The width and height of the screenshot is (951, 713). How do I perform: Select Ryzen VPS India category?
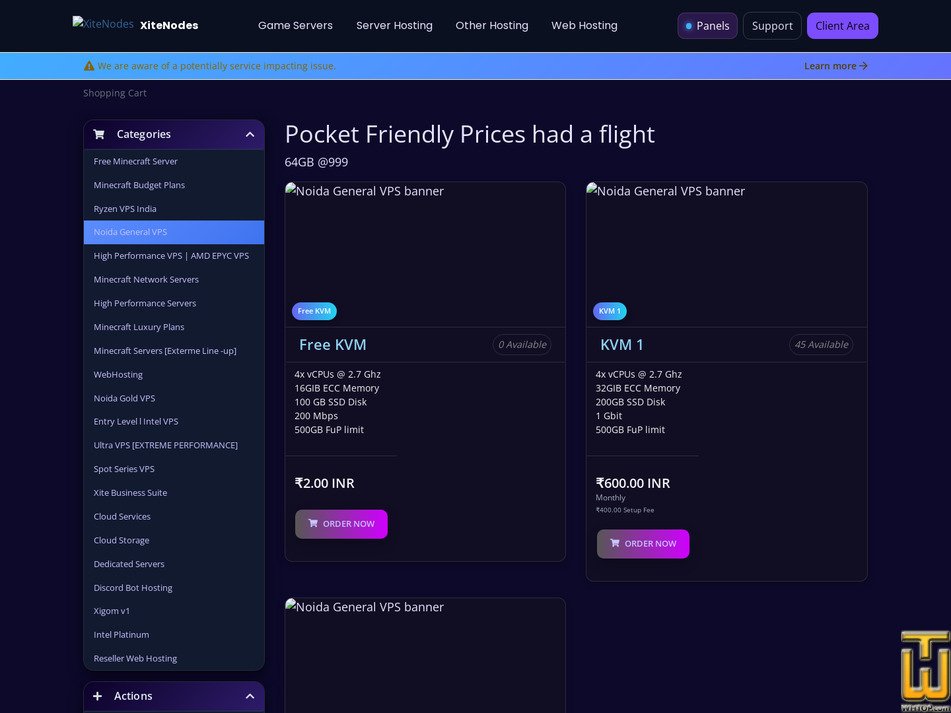(x=125, y=209)
